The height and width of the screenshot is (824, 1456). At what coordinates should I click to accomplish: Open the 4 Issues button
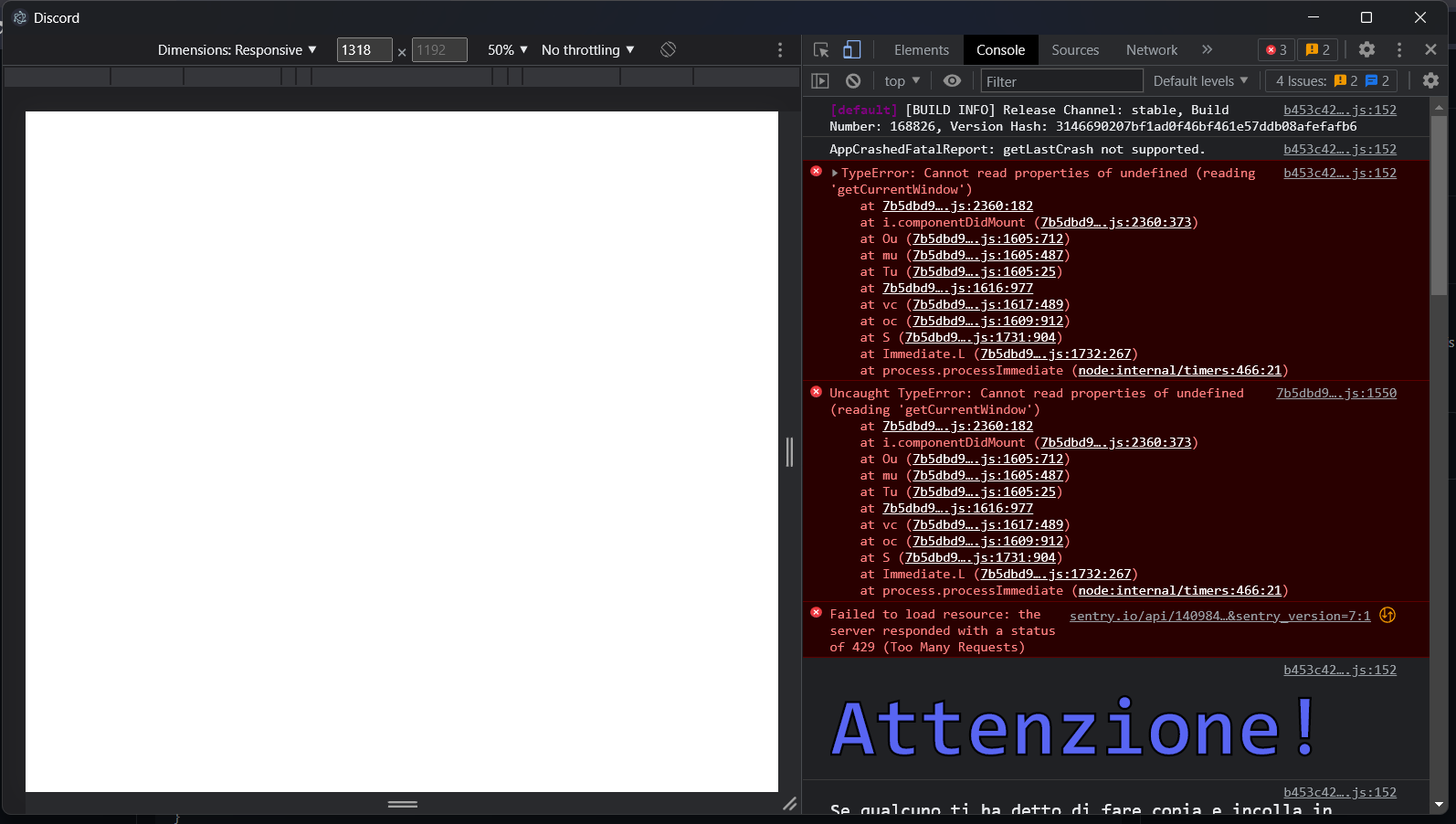click(1332, 81)
